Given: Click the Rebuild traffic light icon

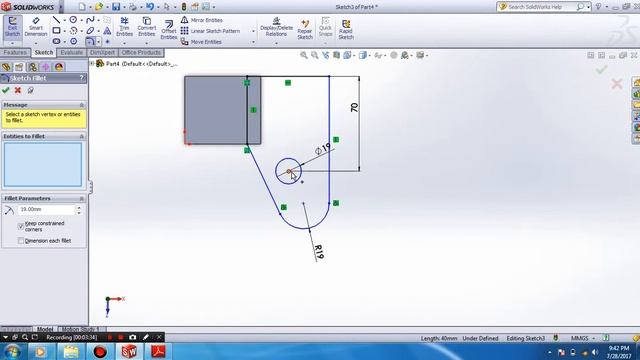Looking at the screenshot, I should click(184, 7).
